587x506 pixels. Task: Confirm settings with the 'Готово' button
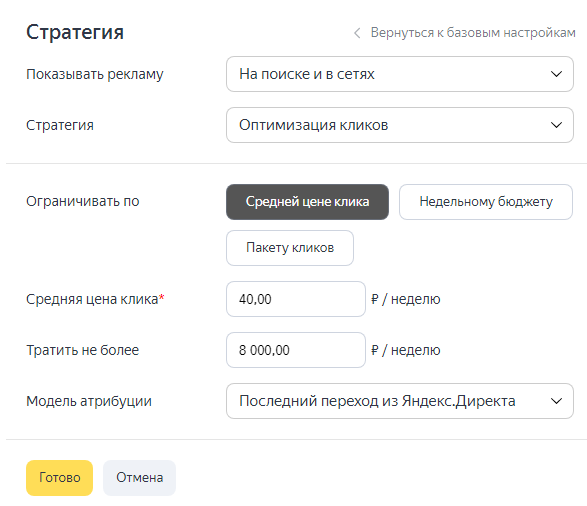[60, 478]
